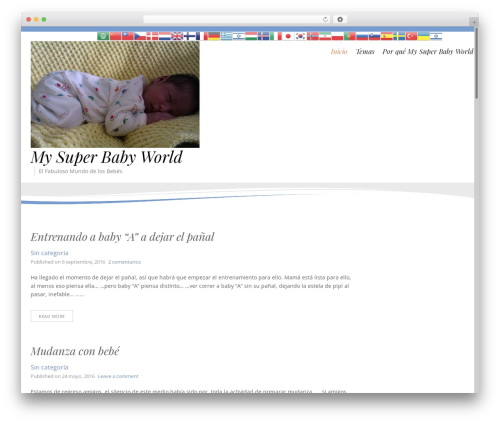Click the Czech Republic flag

point(140,36)
